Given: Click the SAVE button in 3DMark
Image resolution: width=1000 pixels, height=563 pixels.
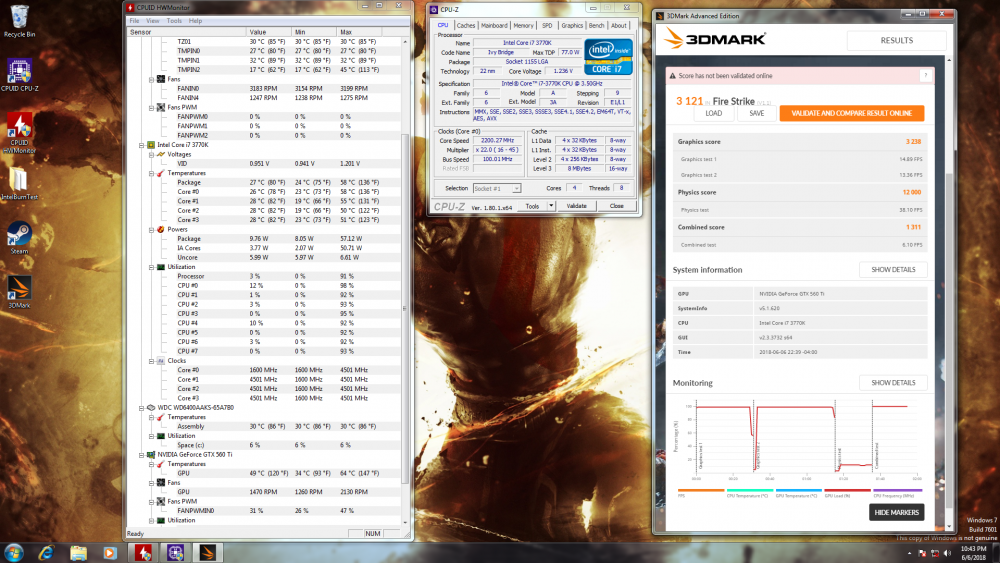Looking at the screenshot, I should click(x=756, y=113).
